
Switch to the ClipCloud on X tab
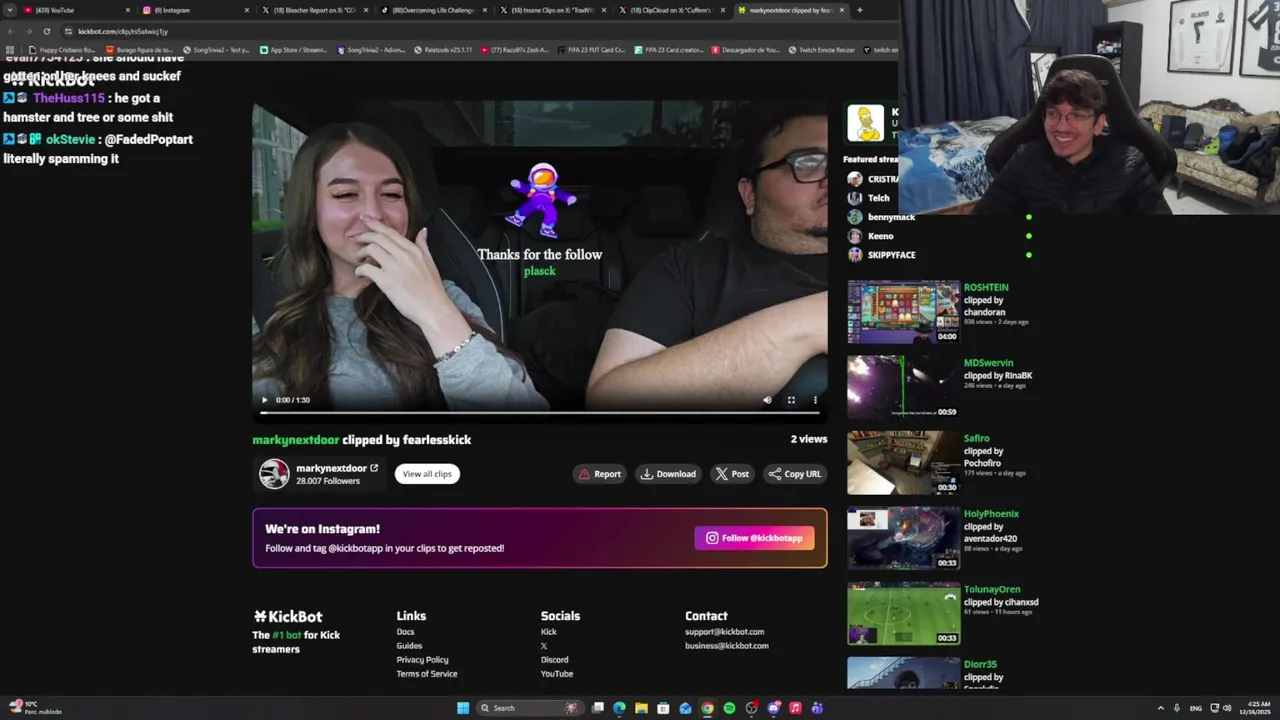(671, 10)
